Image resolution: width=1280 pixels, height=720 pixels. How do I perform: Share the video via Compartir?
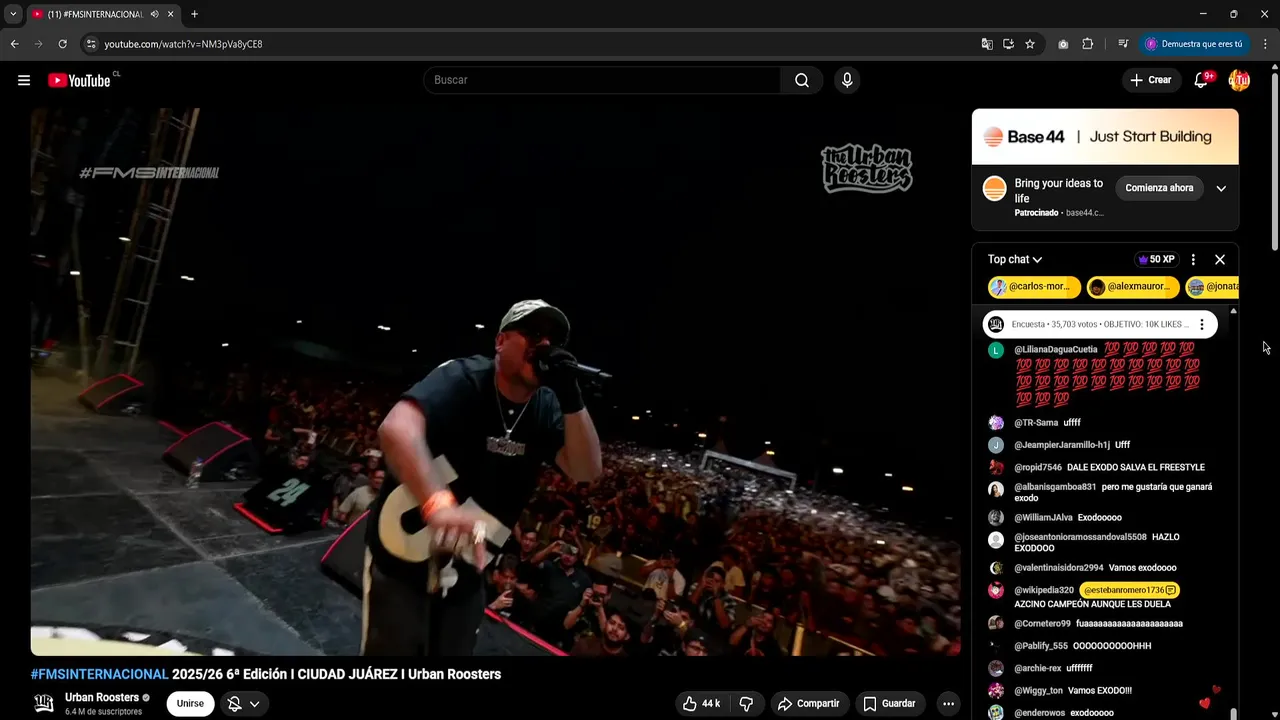point(809,704)
